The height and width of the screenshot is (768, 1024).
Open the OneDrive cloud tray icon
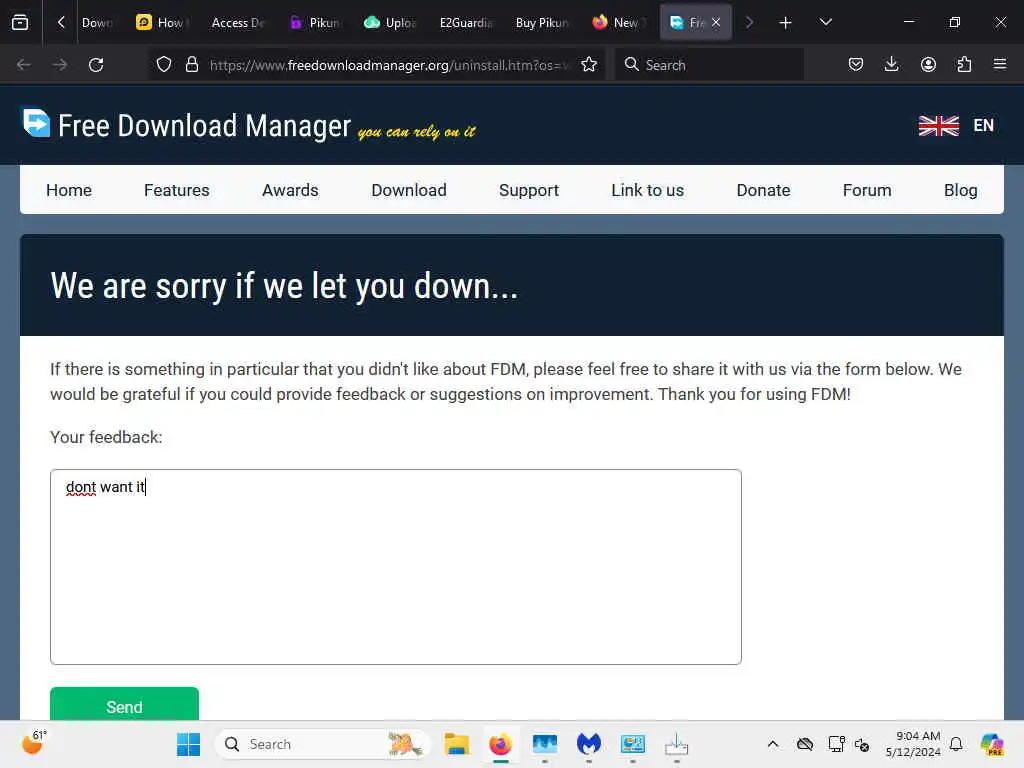805,744
